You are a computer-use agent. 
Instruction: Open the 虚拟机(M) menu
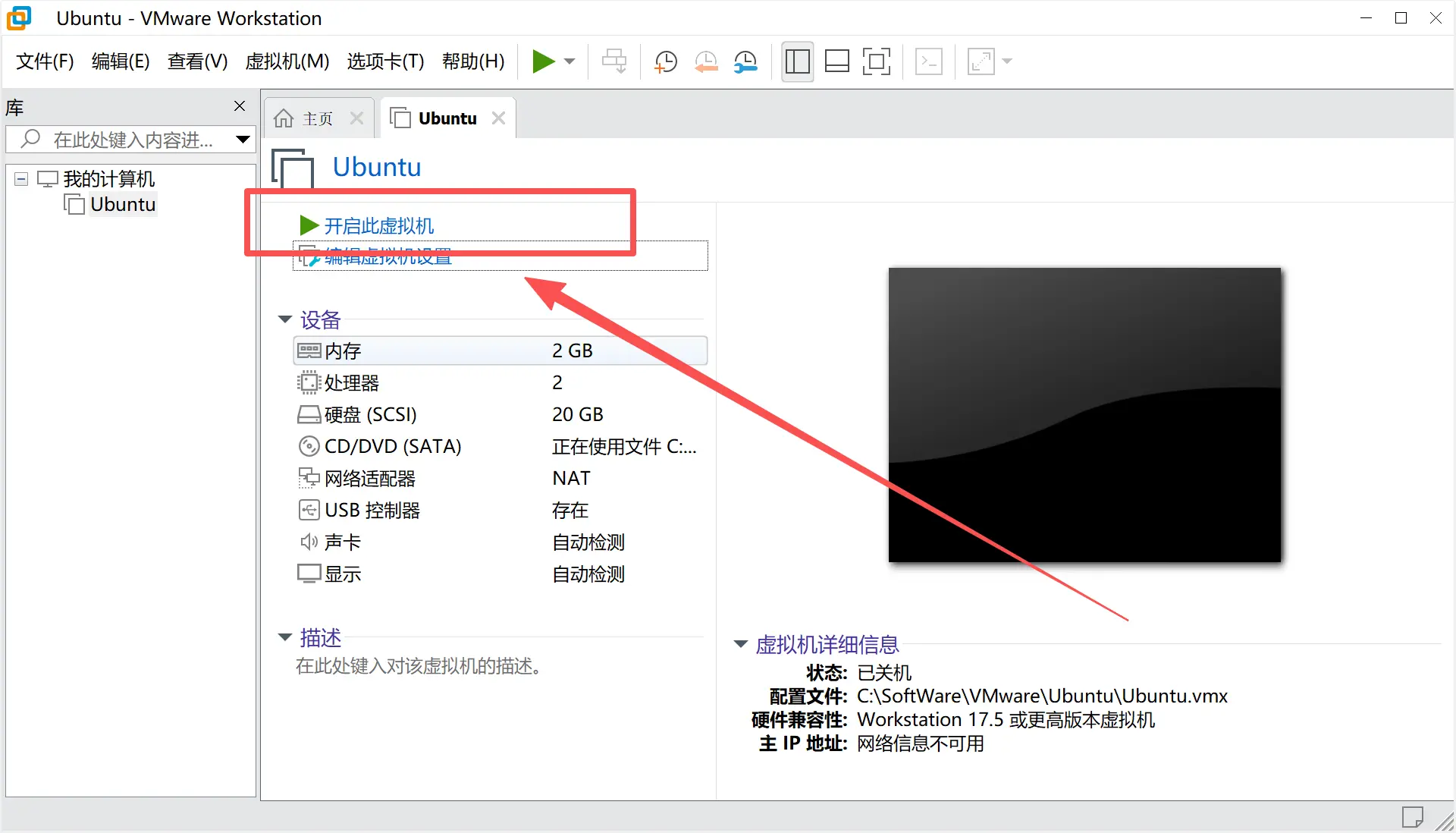click(287, 61)
